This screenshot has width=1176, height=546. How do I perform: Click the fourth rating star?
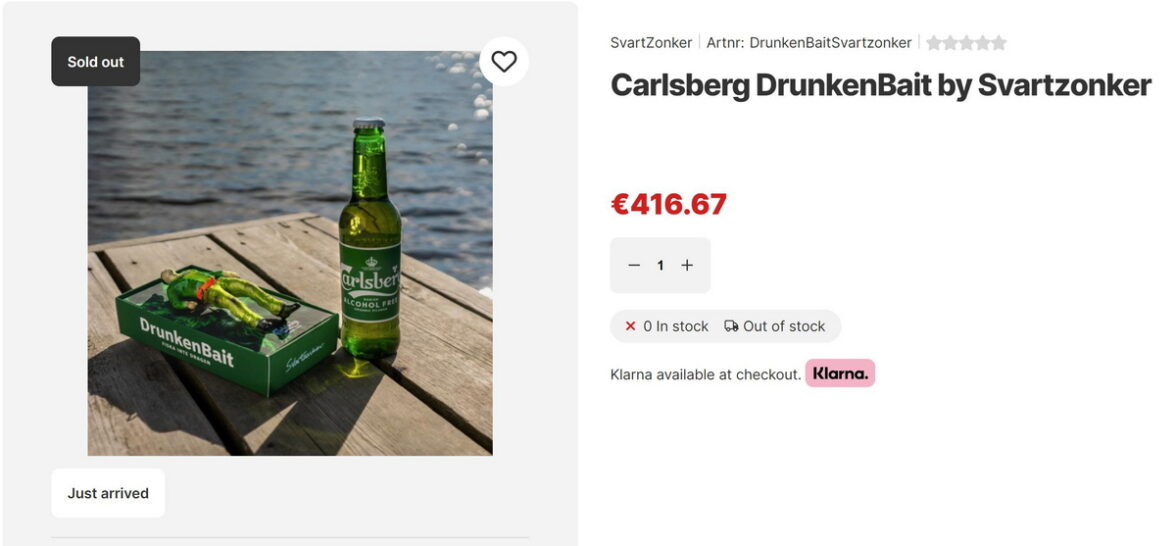982,43
